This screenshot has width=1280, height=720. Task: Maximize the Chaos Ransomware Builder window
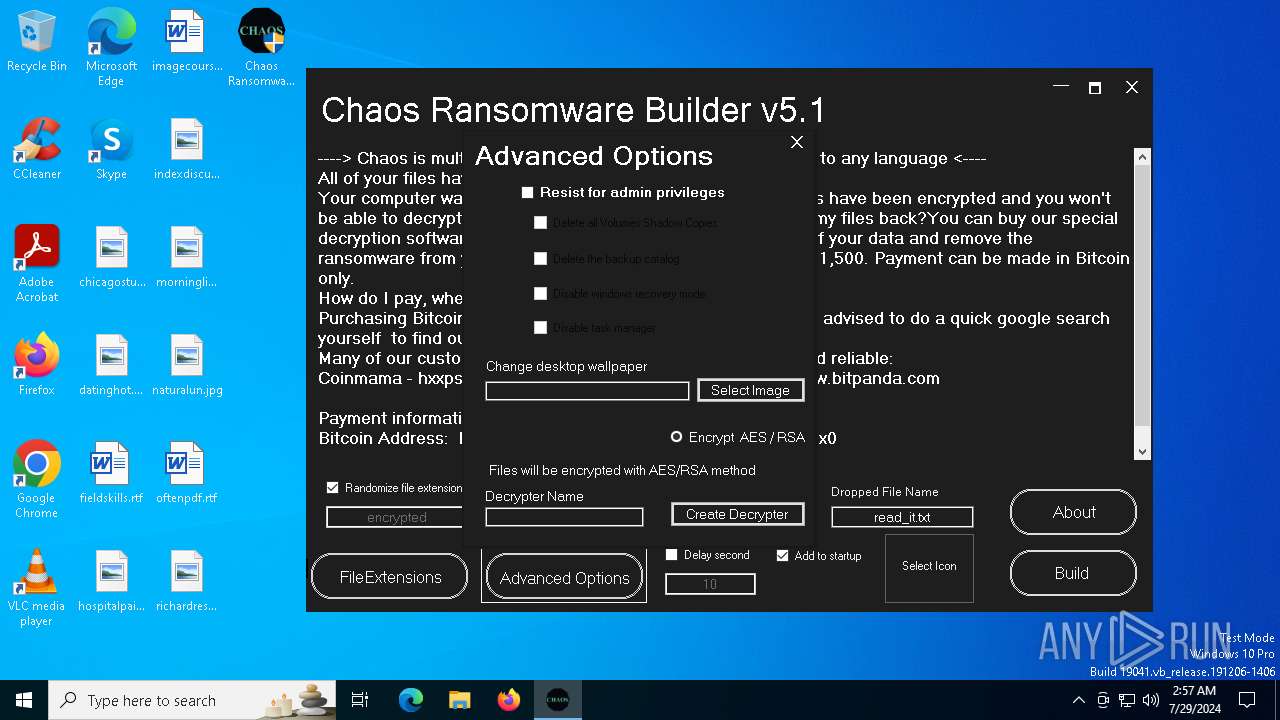1095,88
